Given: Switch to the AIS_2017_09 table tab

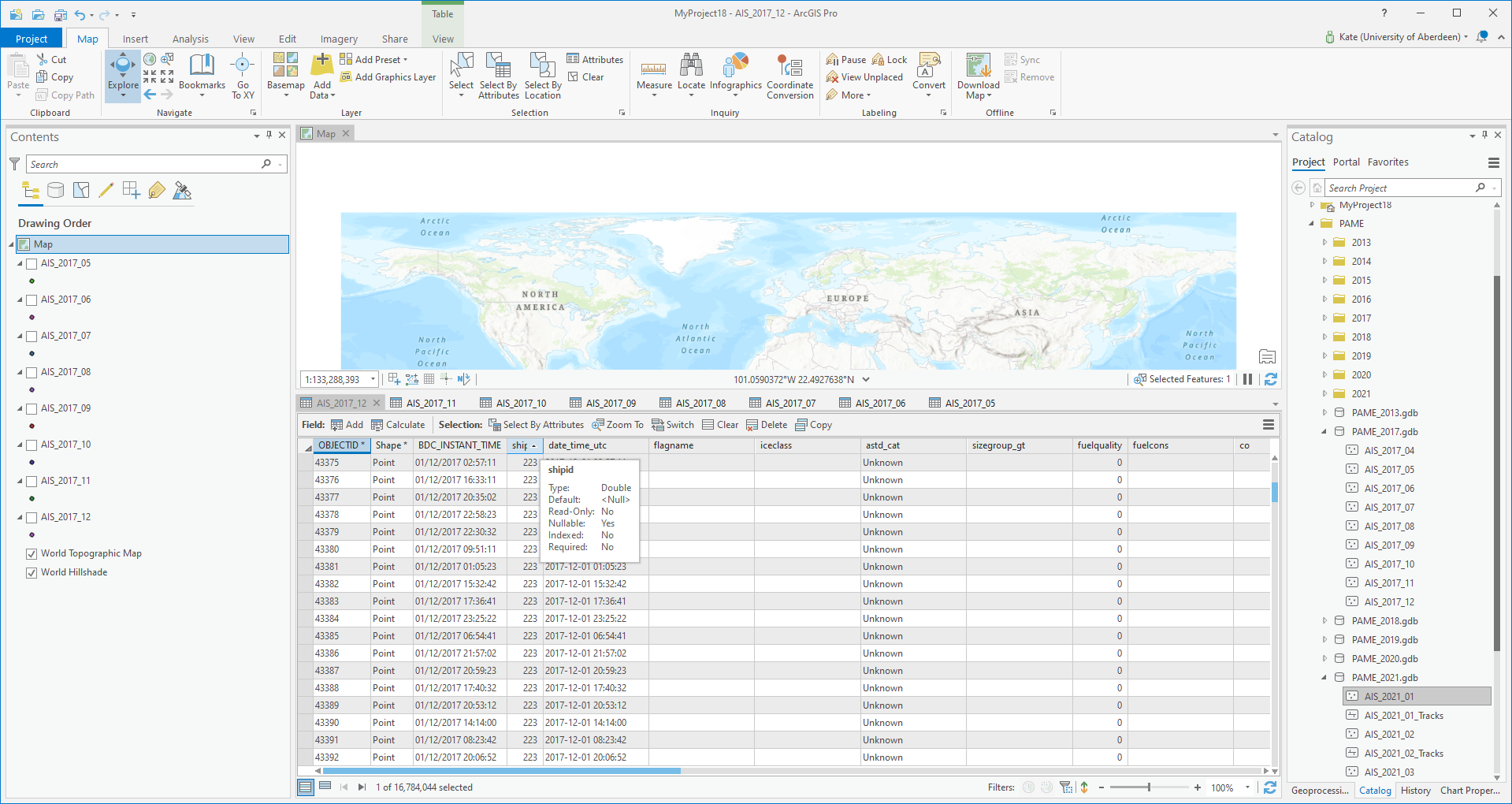Looking at the screenshot, I should [610, 404].
